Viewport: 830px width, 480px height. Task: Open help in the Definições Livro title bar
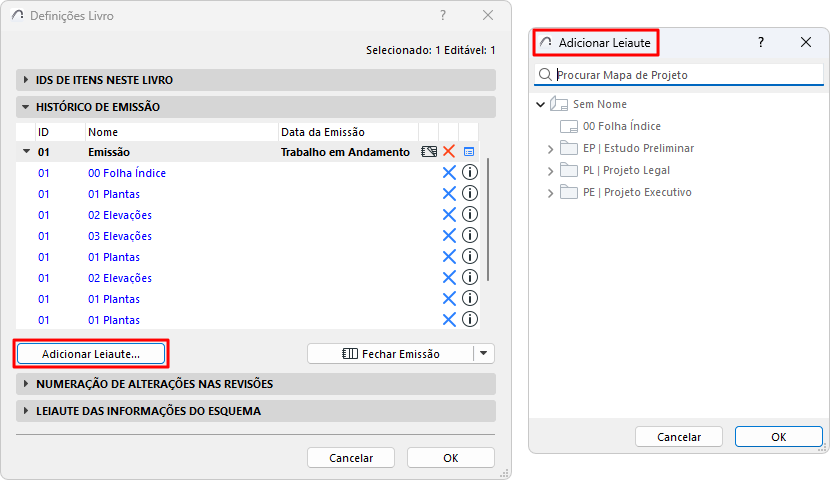443,15
